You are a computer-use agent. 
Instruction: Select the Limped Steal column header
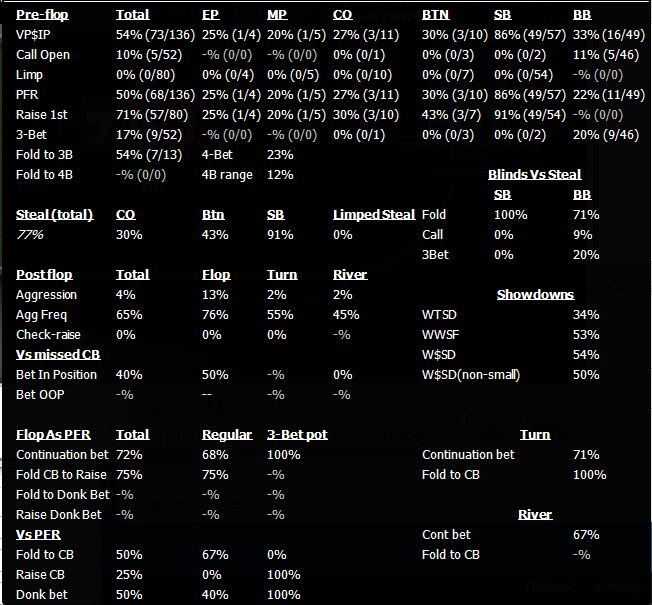click(x=374, y=214)
